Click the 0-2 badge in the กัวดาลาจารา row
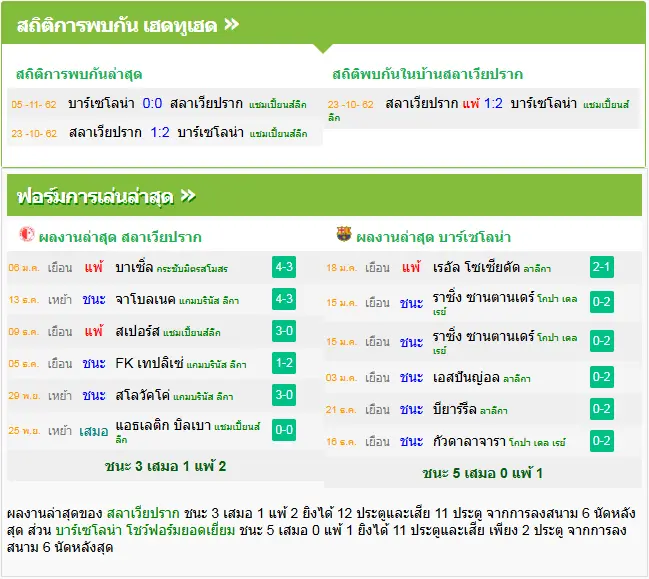This screenshot has height=579, width=649. pyautogui.click(x=601, y=441)
